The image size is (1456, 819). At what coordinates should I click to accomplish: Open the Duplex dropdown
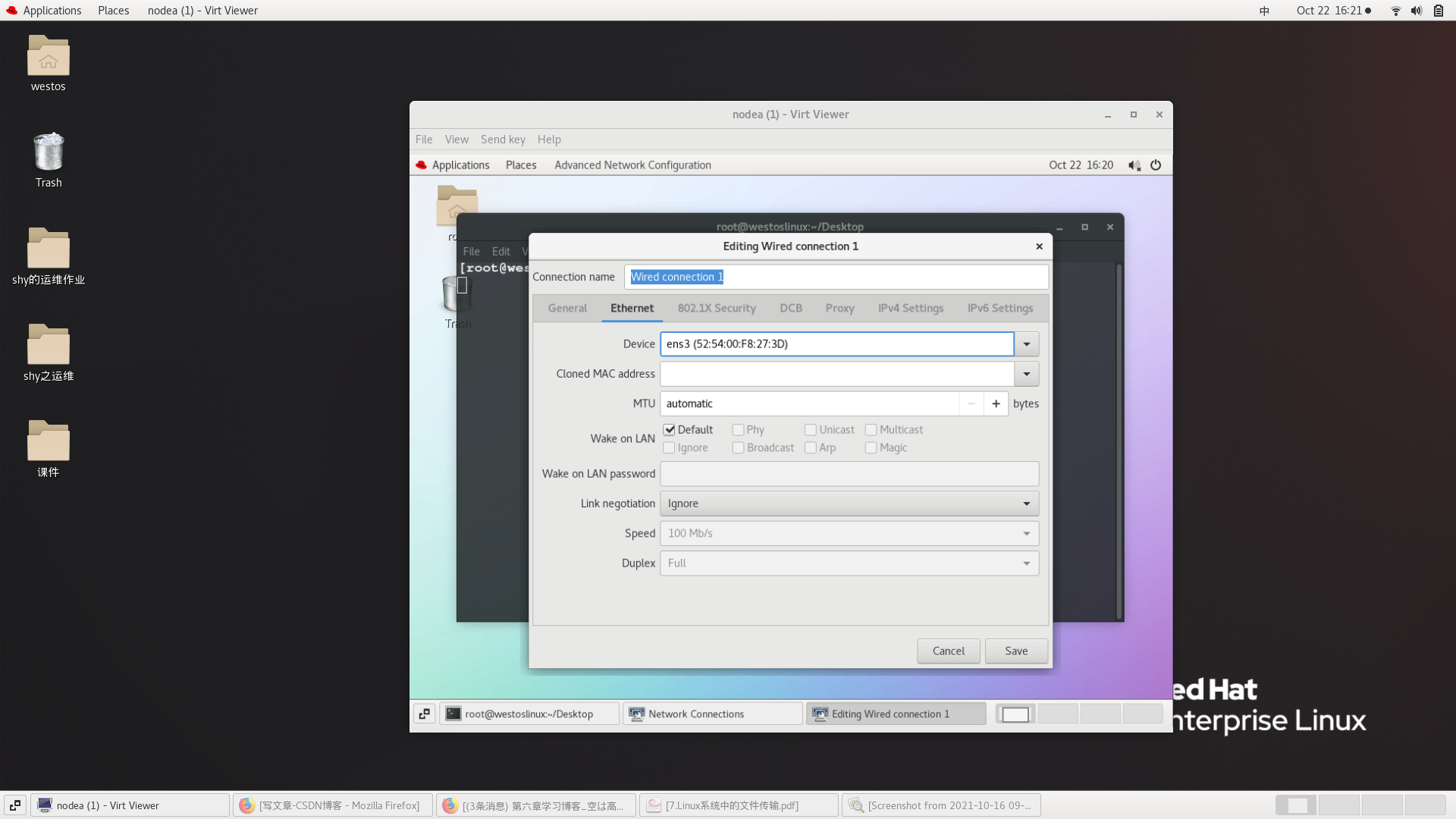(x=849, y=563)
